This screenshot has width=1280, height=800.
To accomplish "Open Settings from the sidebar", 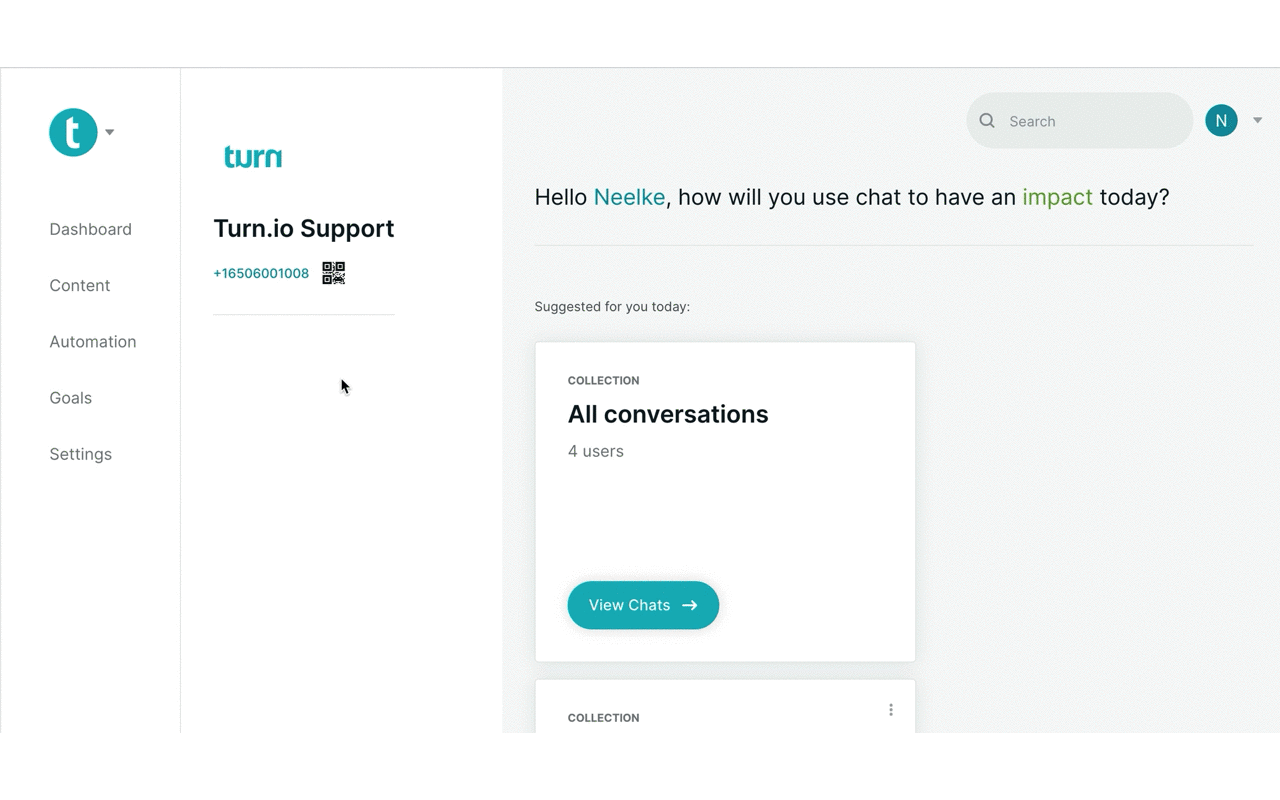I will tap(81, 454).
